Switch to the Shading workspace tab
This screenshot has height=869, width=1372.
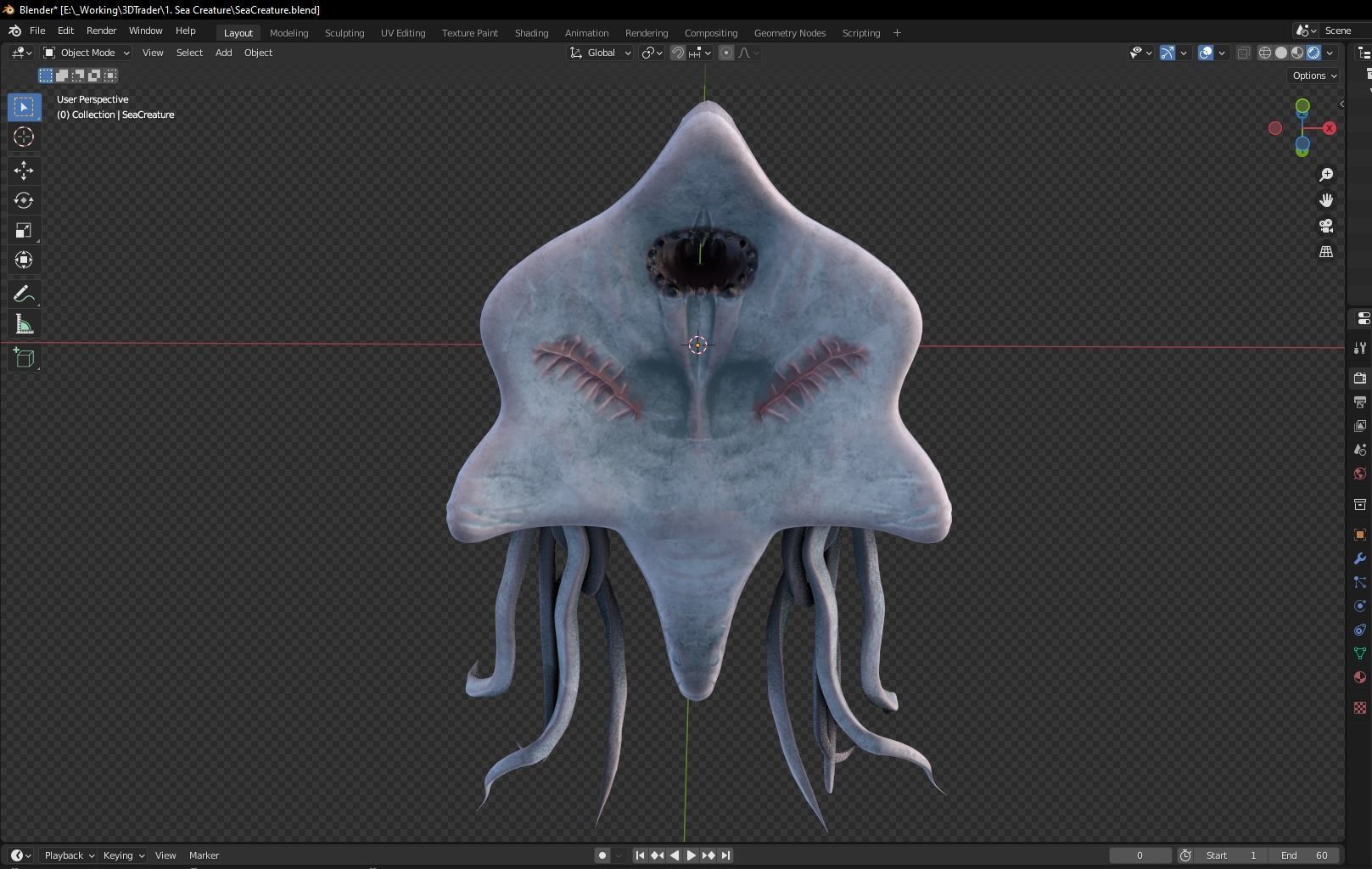pos(531,33)
